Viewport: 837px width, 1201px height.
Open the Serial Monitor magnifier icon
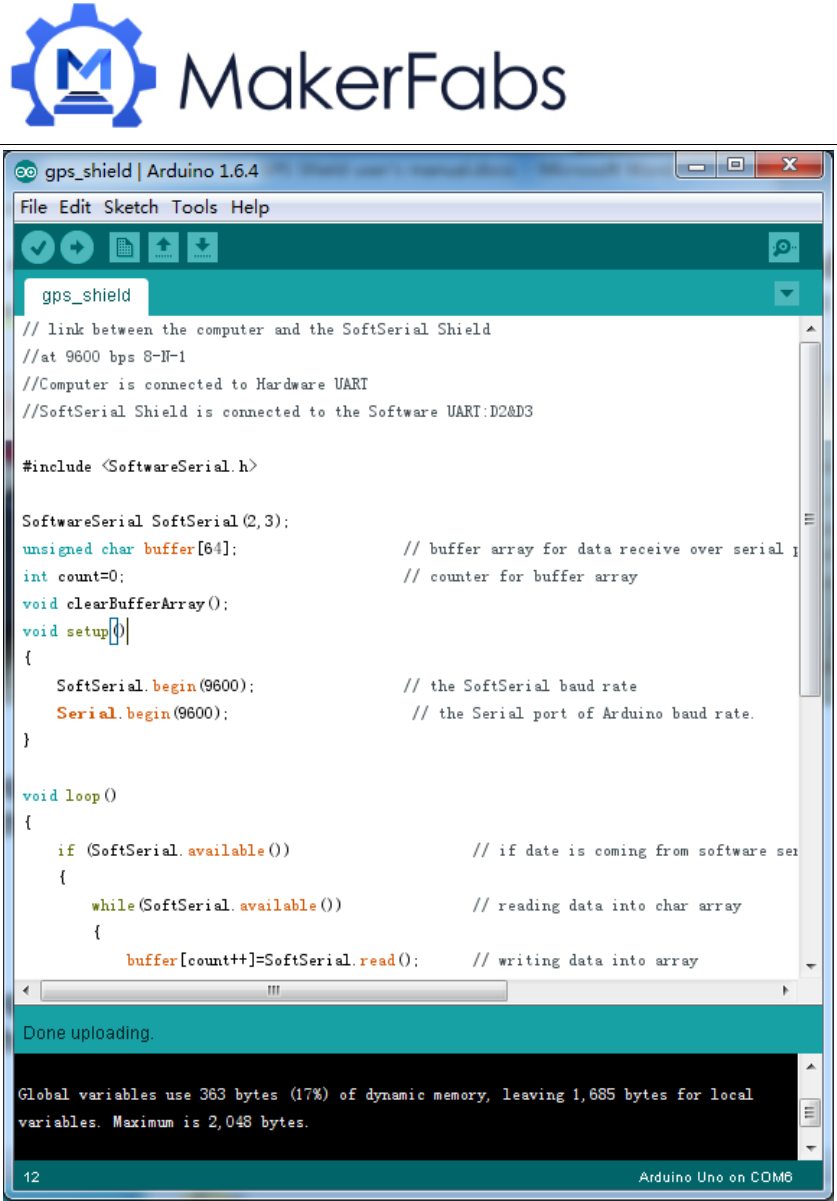click(784, 247)
